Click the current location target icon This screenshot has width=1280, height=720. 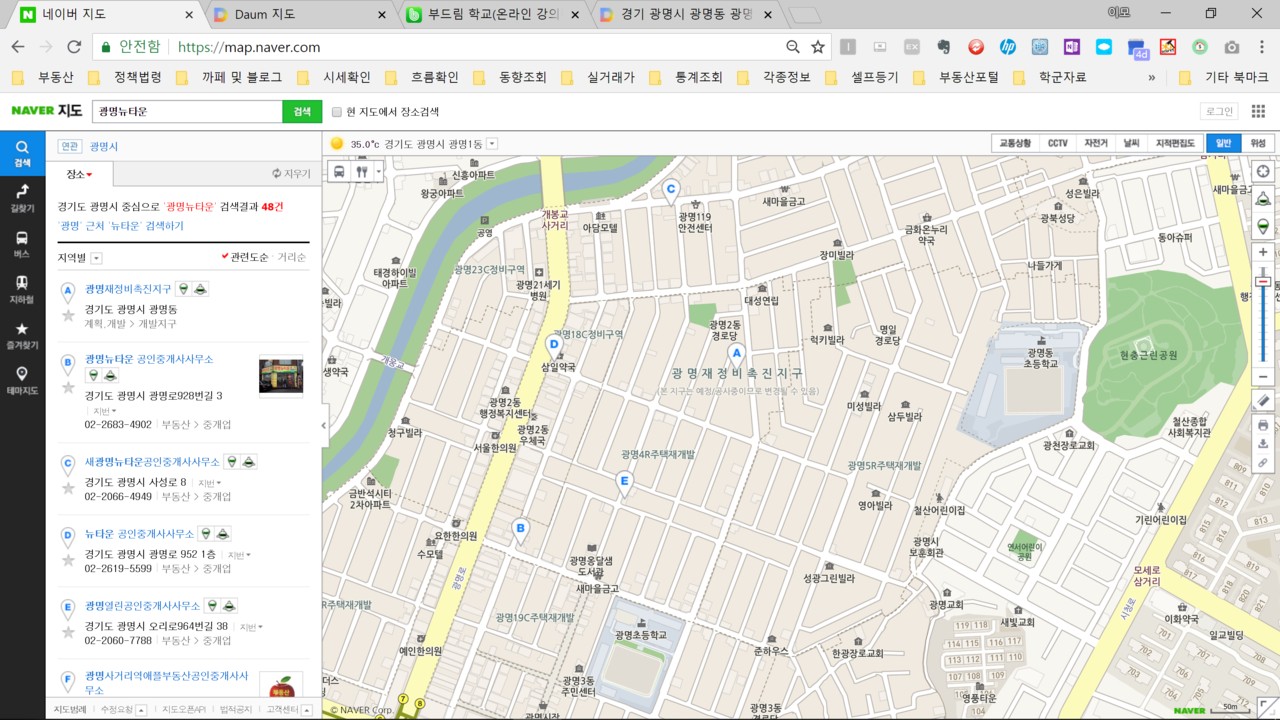[x=1263, y=171]
